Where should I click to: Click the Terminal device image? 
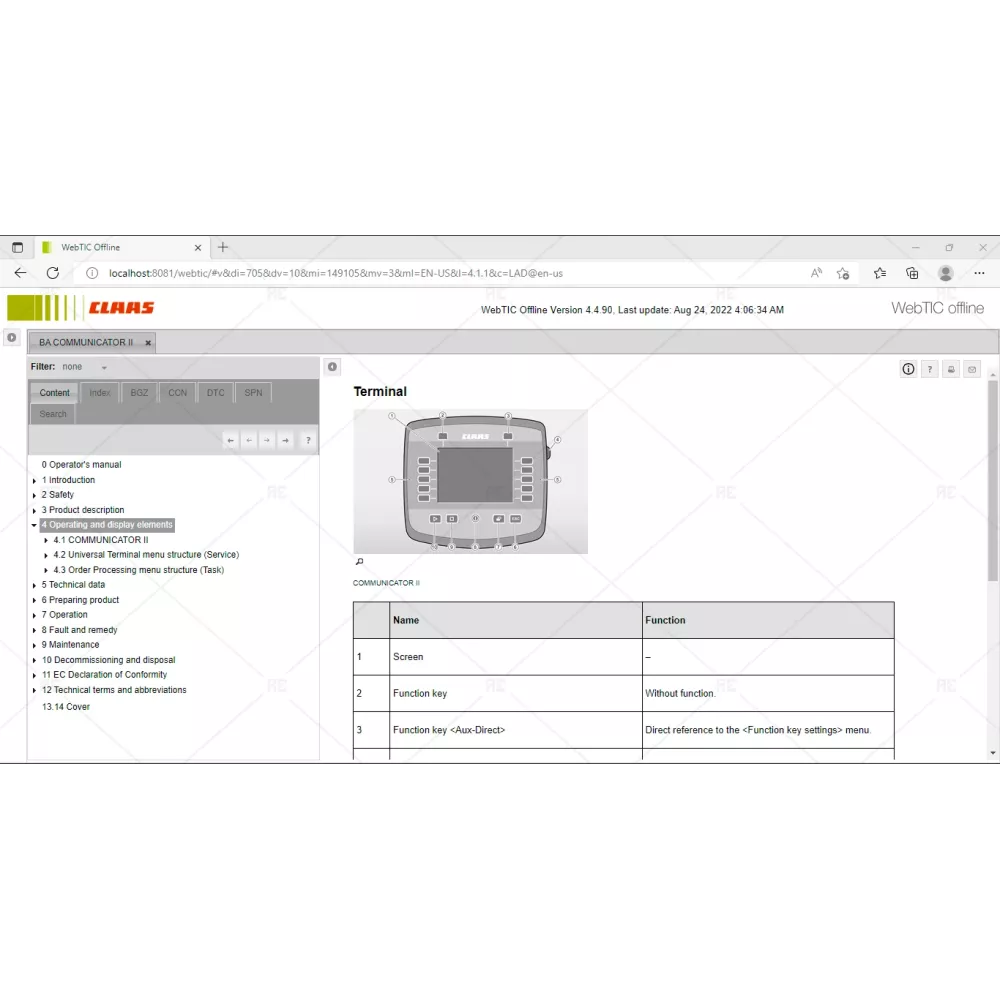tap(470, 480)
